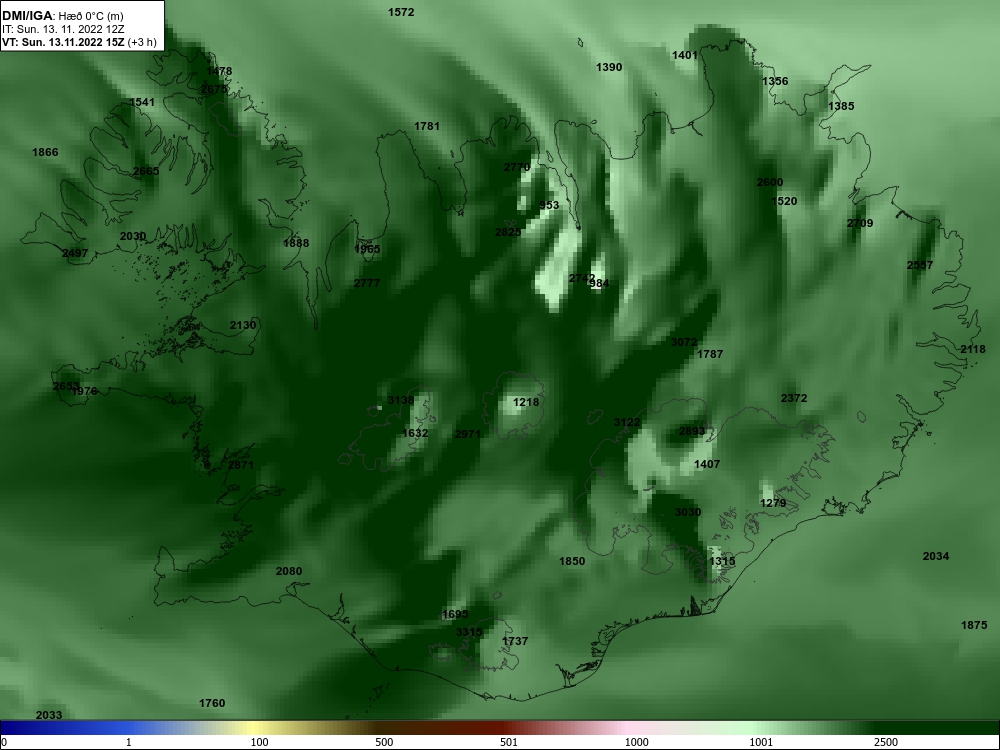Click the 2034 value on the map
Viewport: 1000px width, 750px height.
click(936, 556)
